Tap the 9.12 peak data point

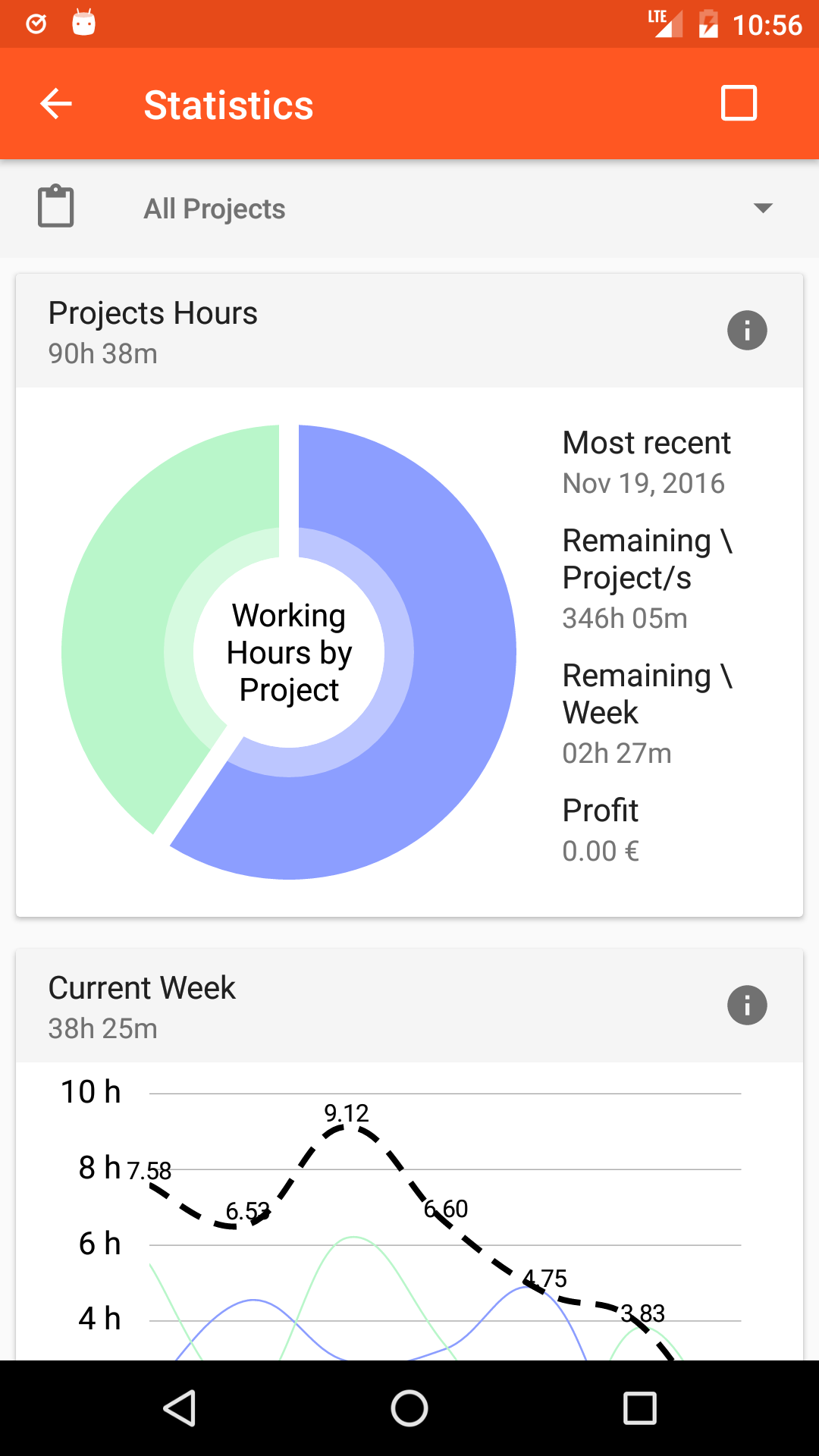click(x=347, y=1127)
